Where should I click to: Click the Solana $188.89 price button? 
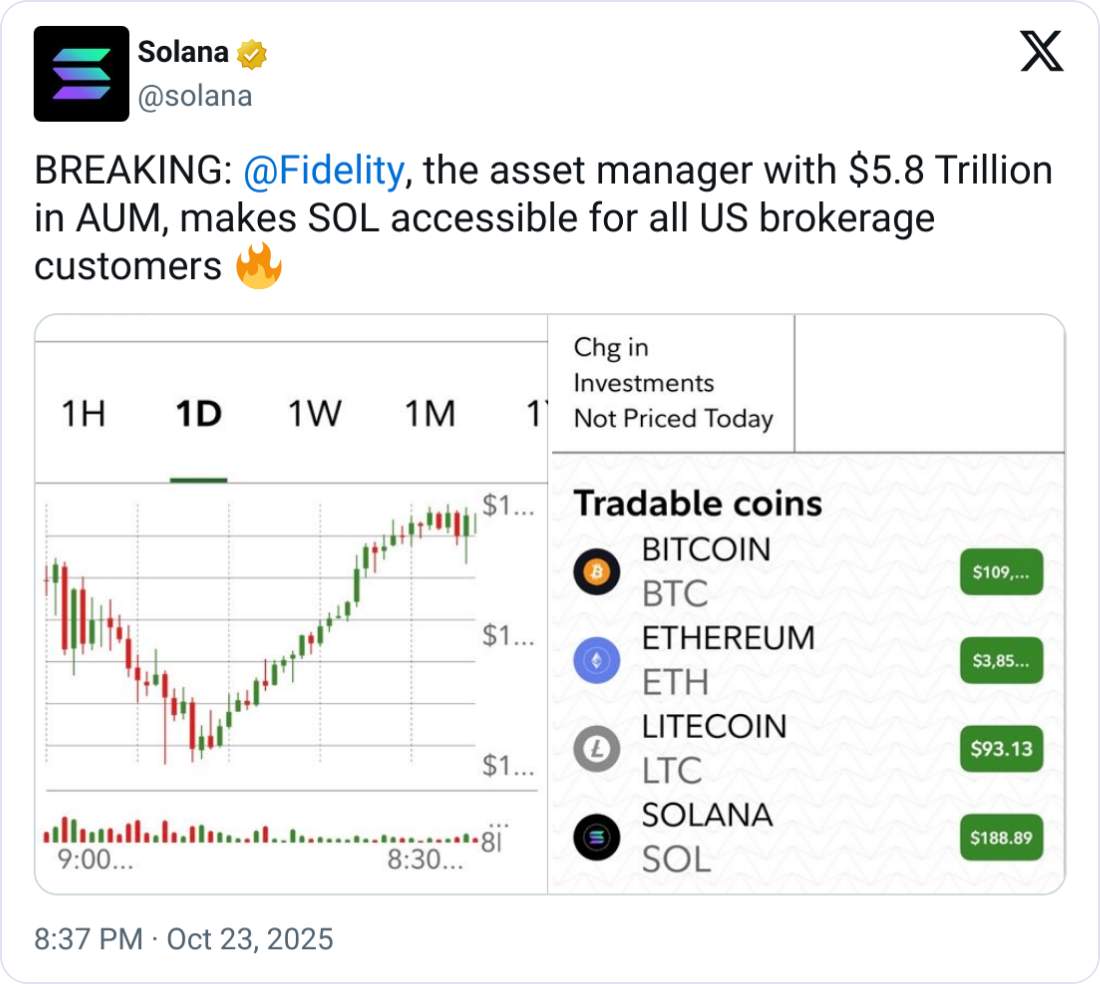(x=1001, y=837)
